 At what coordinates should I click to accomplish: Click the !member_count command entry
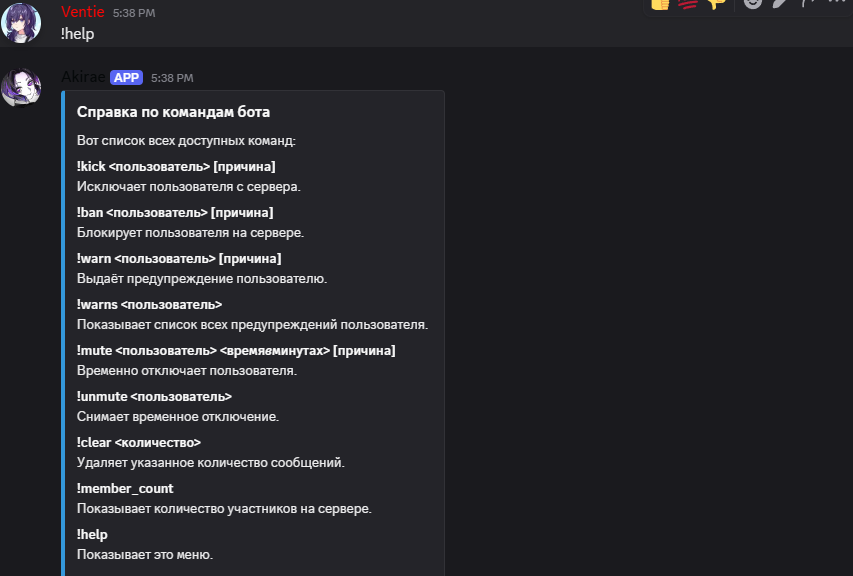[x=126, y=488]
